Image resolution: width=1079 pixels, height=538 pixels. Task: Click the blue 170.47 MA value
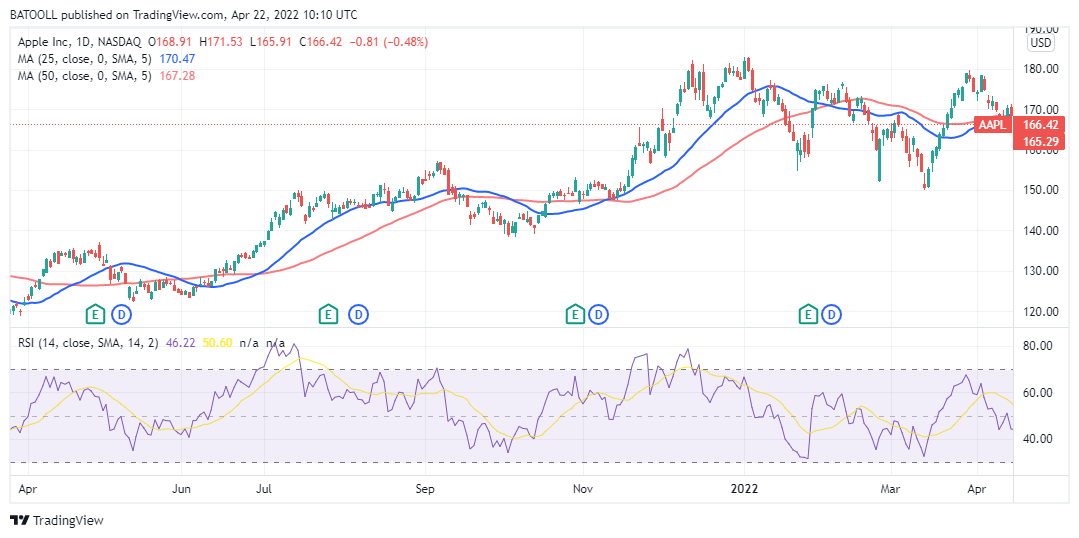point(176,59)
